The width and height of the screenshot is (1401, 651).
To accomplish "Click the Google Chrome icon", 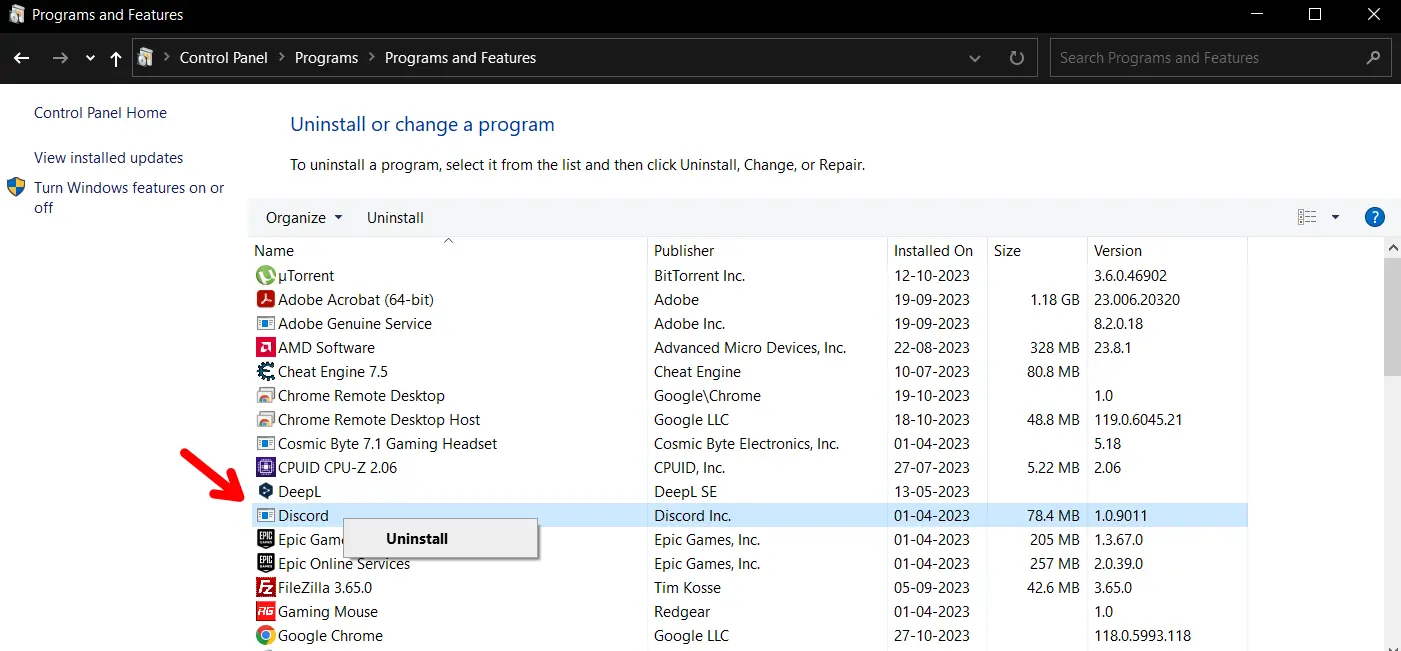I will pyautogui.click(x=265, y=635).
